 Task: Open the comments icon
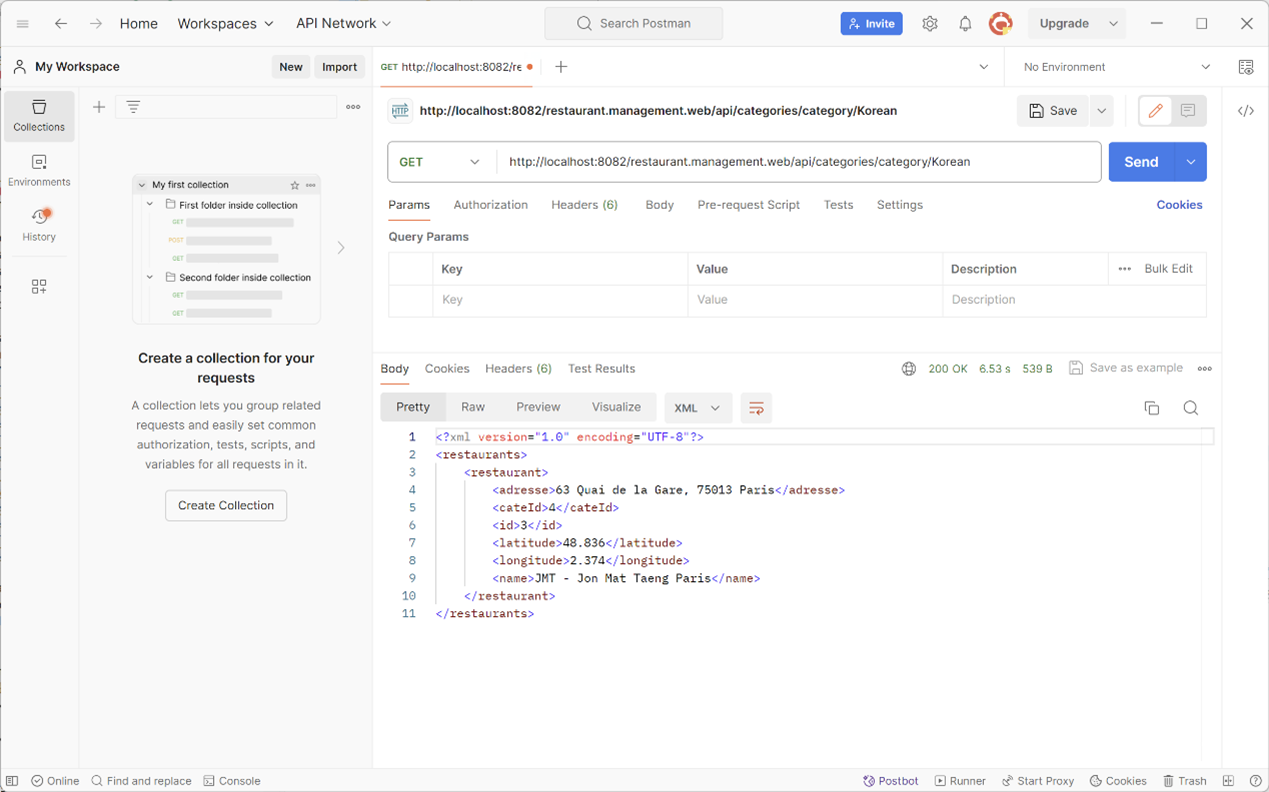1188,111
